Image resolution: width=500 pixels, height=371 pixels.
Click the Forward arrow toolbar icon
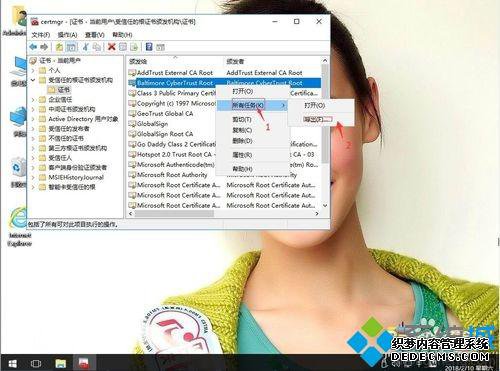44,47
